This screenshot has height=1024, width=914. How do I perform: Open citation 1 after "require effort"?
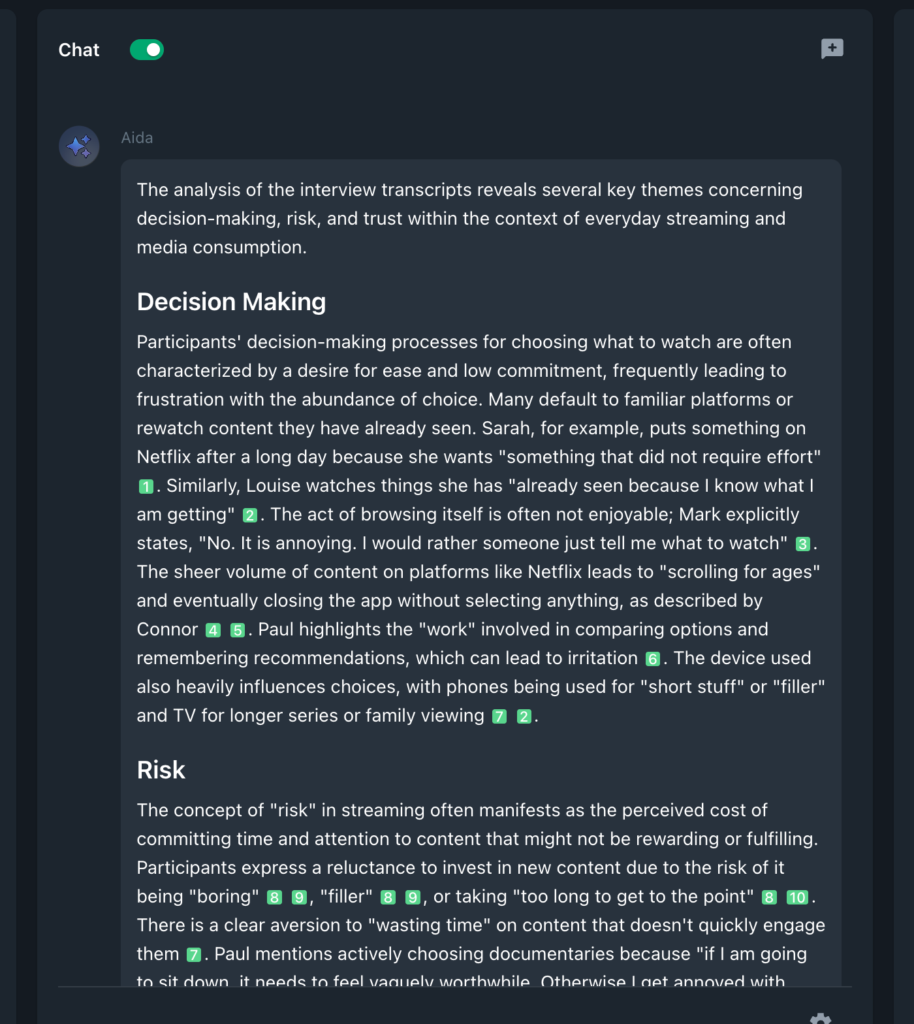pos(146,487)
